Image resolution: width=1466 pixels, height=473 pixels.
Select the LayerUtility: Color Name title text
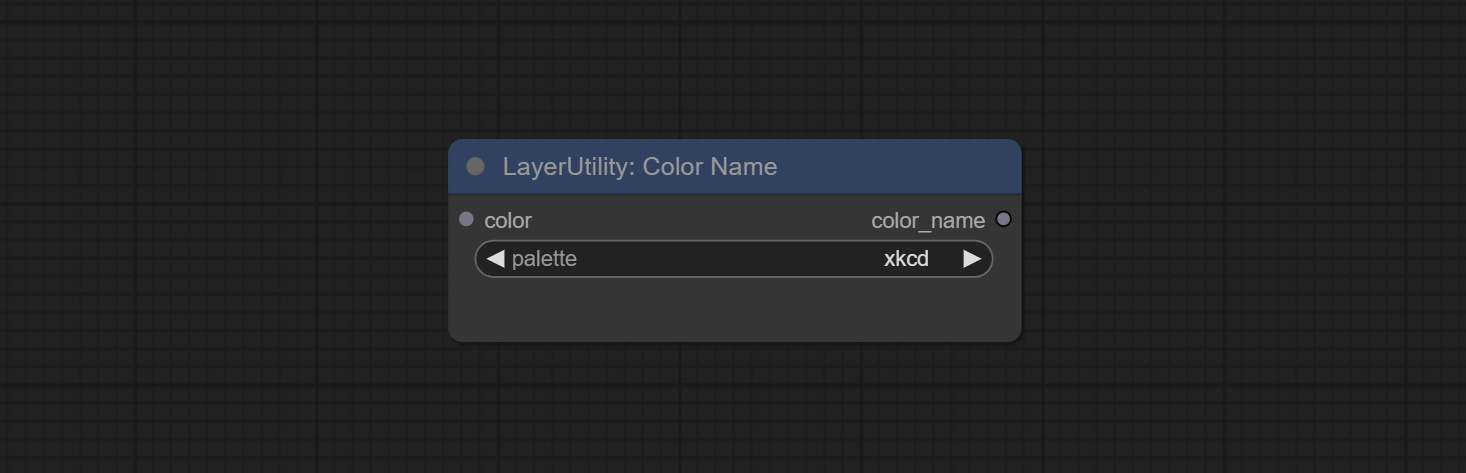pos(639,167)
